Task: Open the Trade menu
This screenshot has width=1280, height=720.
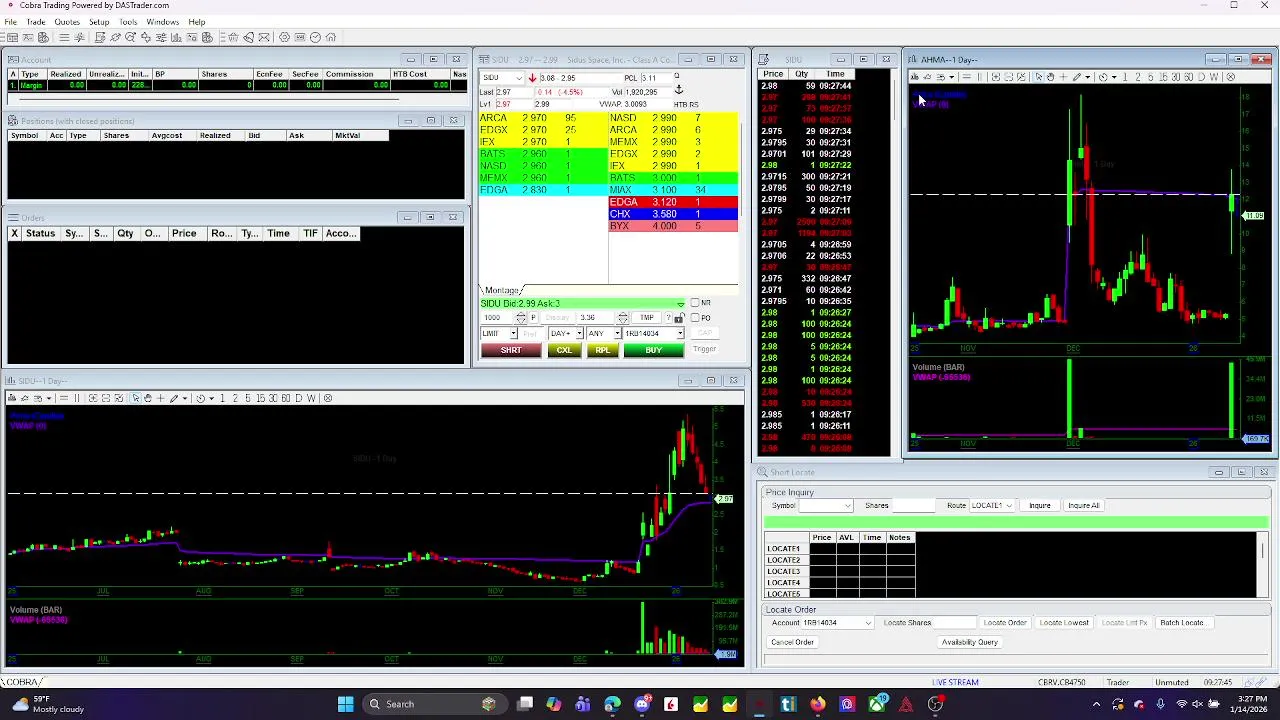Action: pyautogui.click(x=35, y=22)
